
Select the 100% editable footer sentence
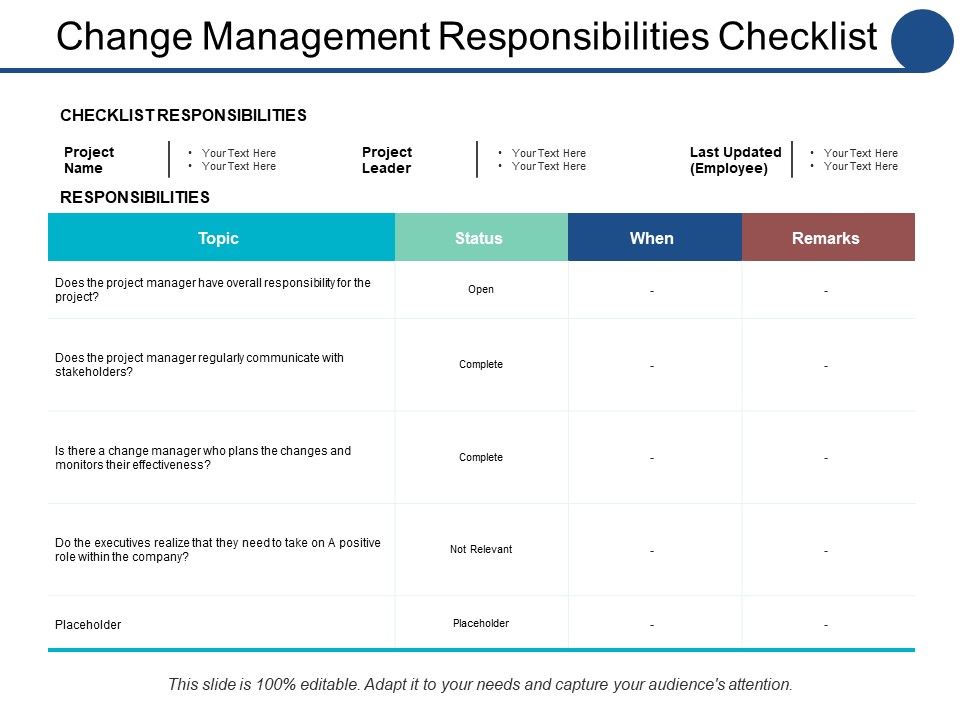point(480,684)
